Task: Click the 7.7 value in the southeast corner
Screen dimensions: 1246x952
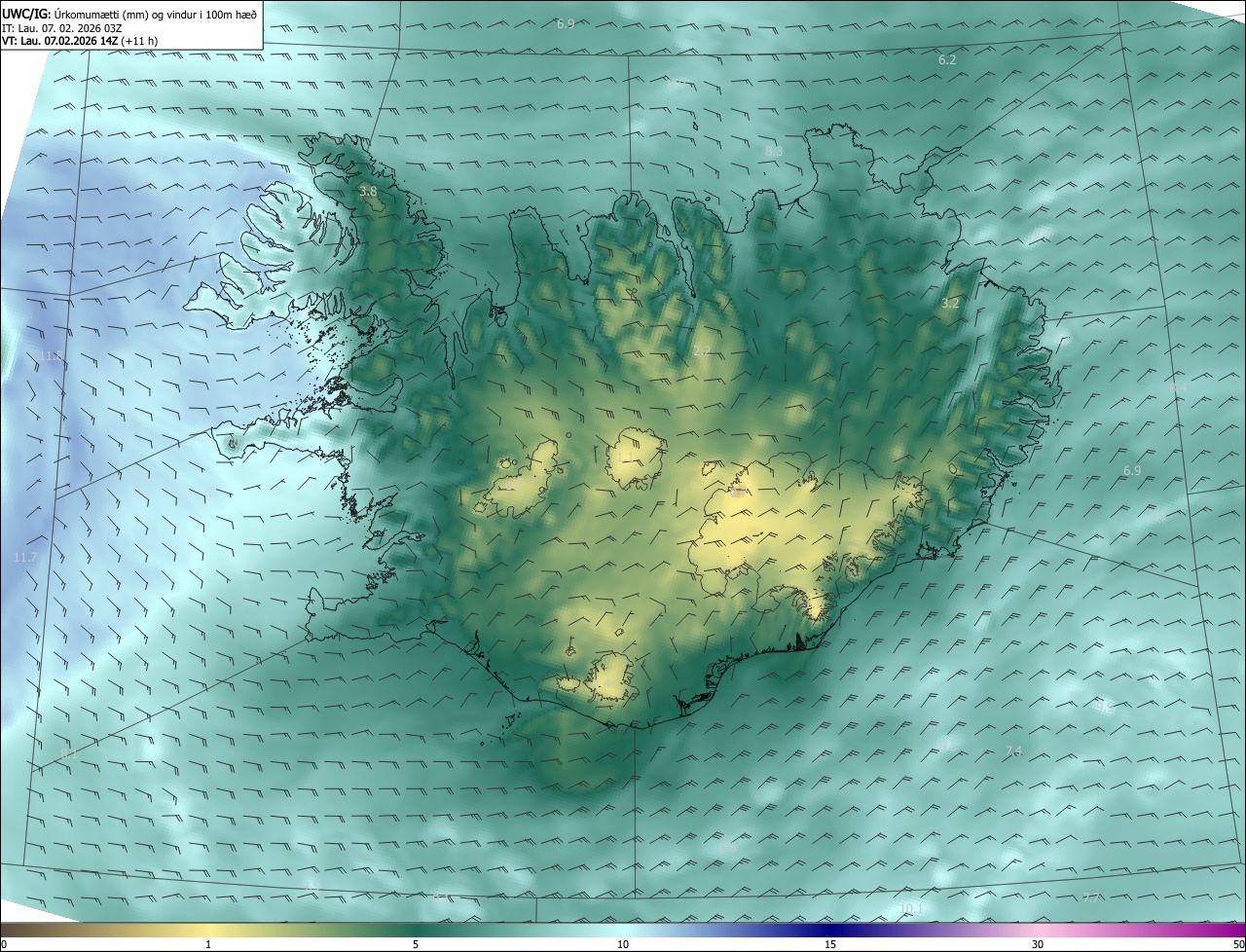Action: tap(1091, 897)
